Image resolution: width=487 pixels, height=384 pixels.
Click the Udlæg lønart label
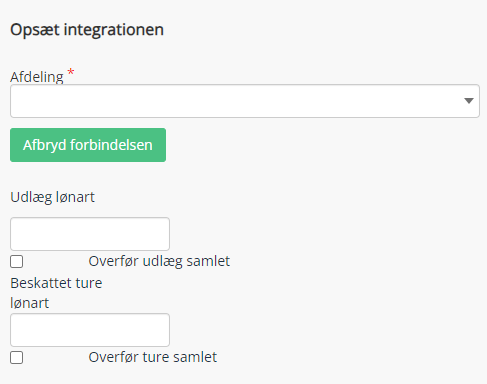coord(53,197)
